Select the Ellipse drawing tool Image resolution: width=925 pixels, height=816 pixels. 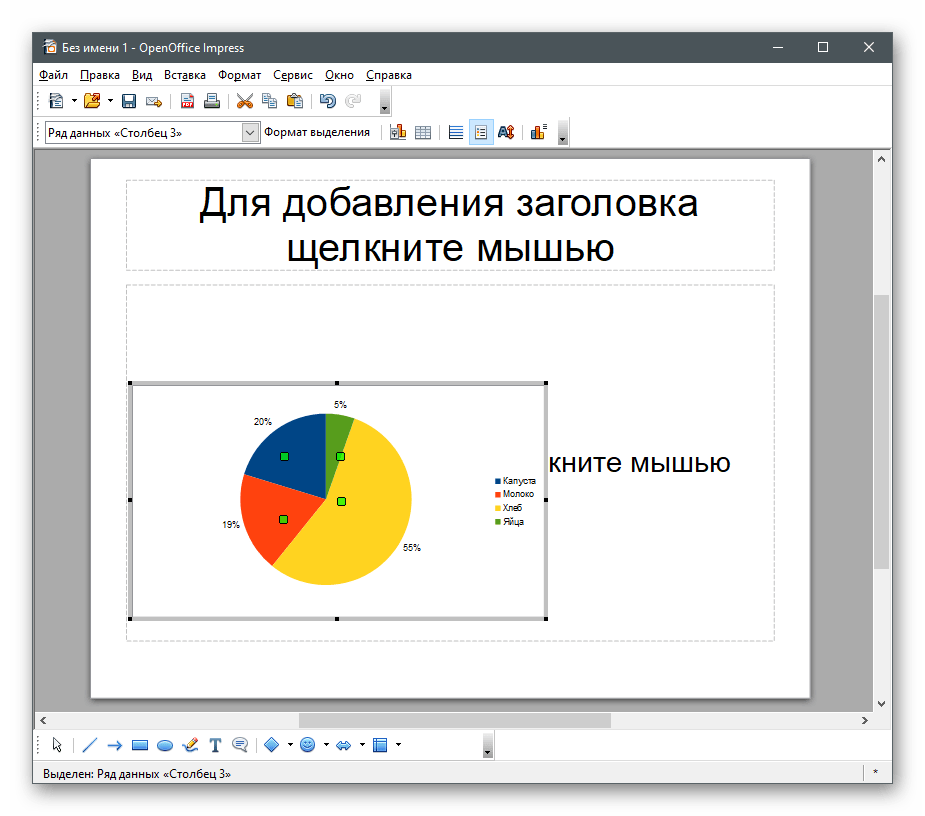[165, 745]
